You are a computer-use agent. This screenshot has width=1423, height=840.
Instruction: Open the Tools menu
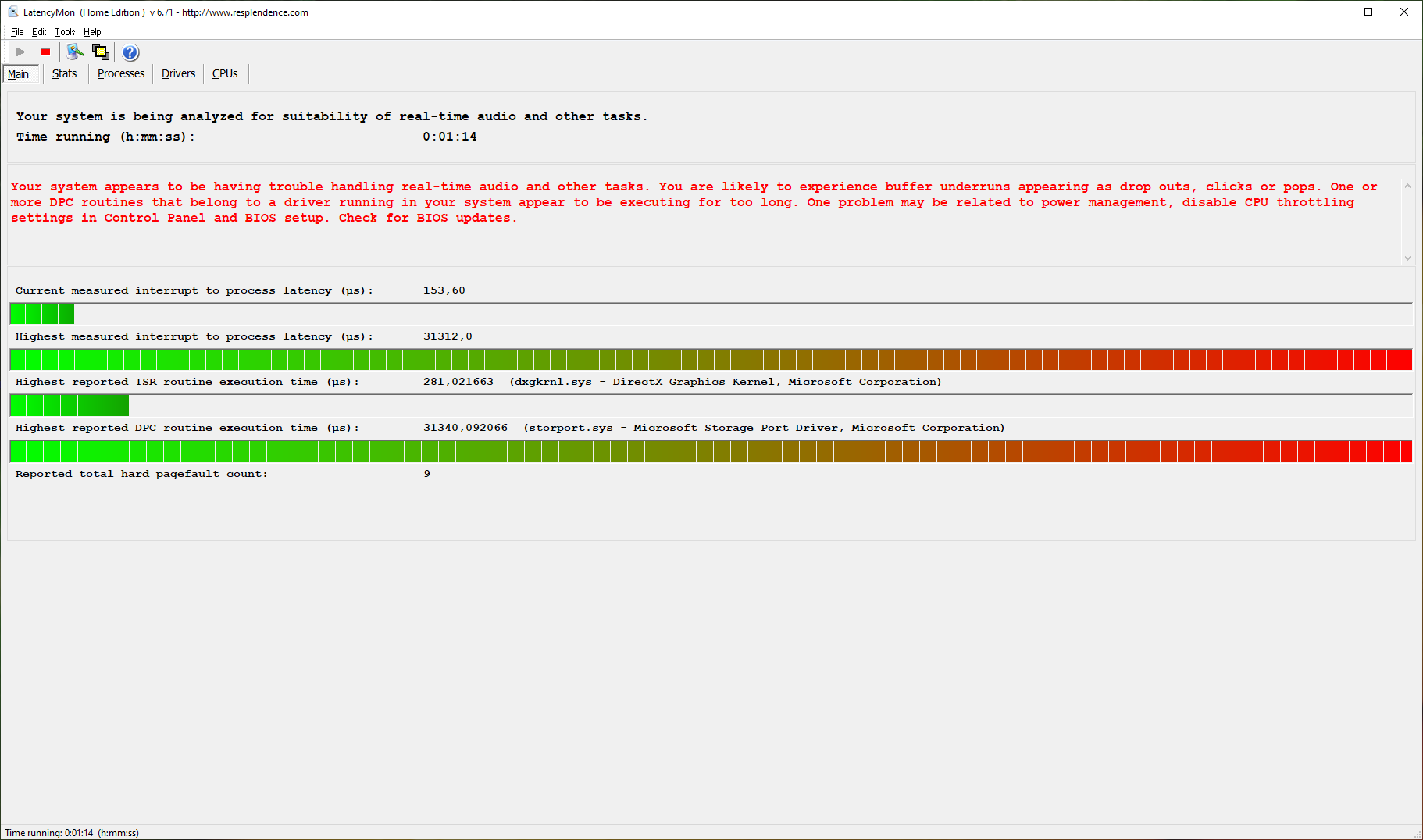pos(65,32)
